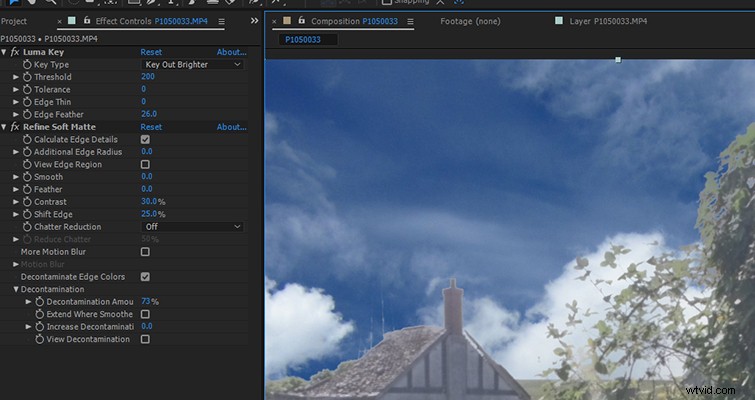
Task: Open the Effect Controls panel menu
Action: (x=221, y=21)
